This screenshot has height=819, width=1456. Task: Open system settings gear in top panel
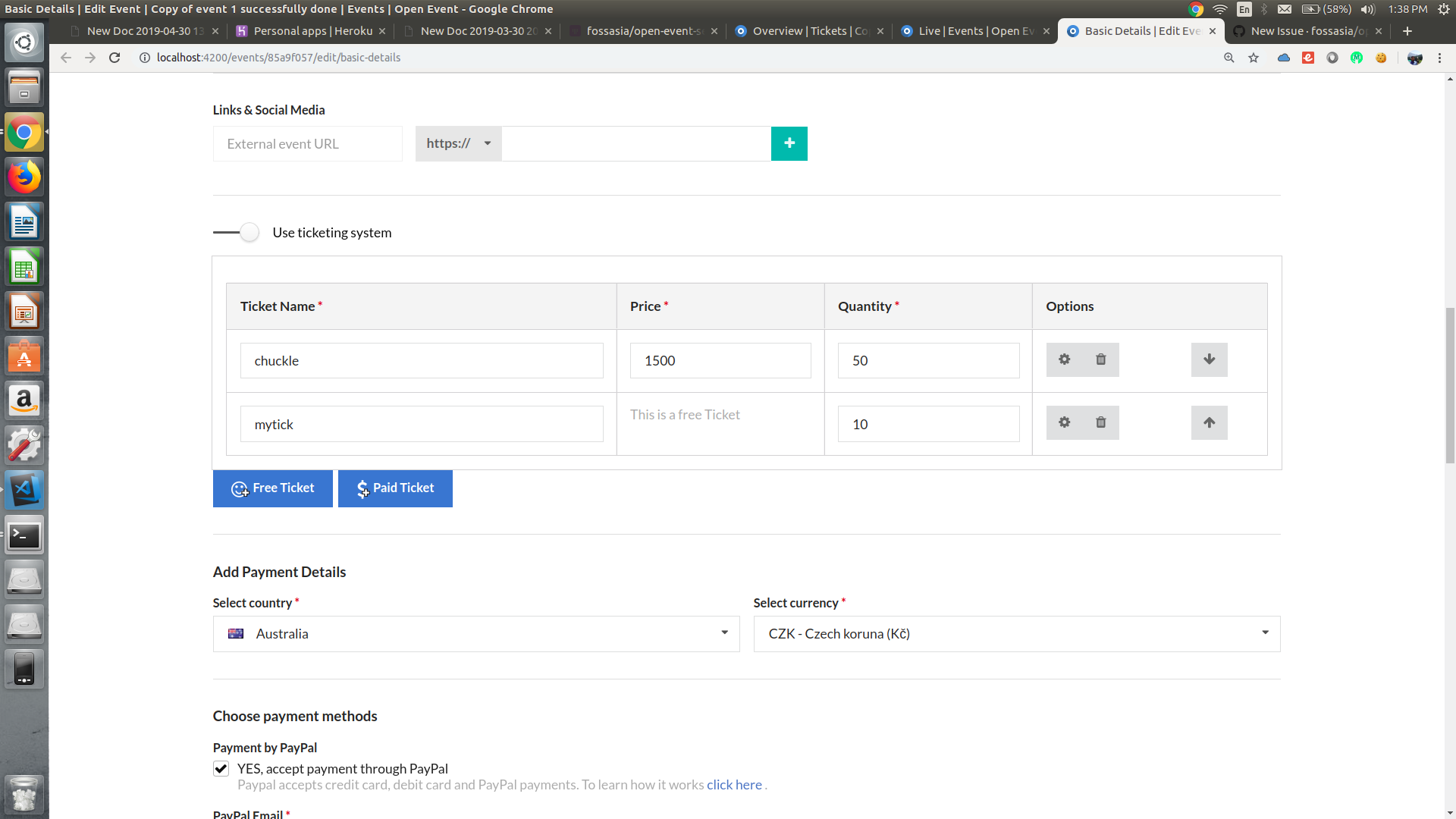click(1444, 9)
